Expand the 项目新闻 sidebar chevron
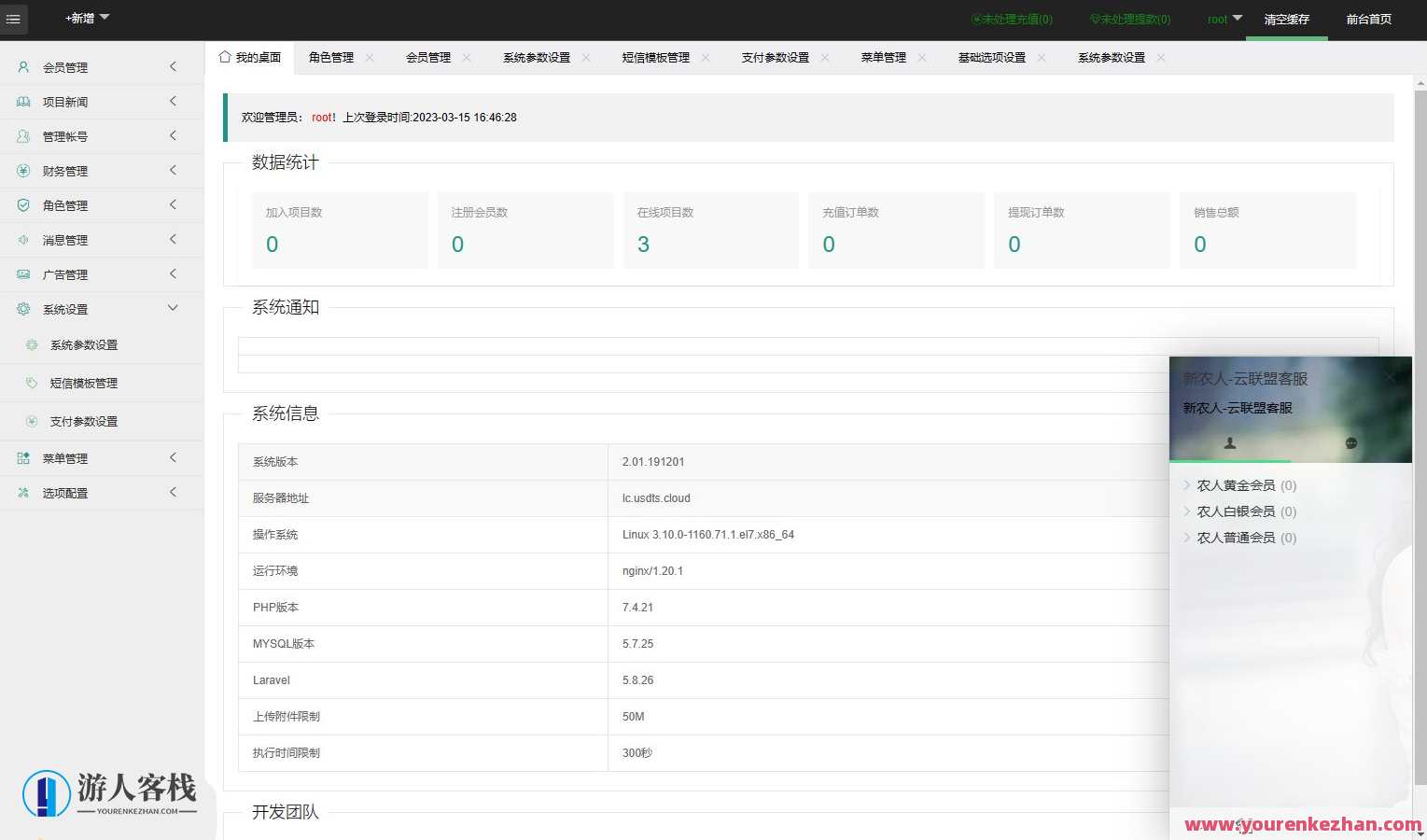Viewport: 1427px width, 840px height. pos(173,101)
